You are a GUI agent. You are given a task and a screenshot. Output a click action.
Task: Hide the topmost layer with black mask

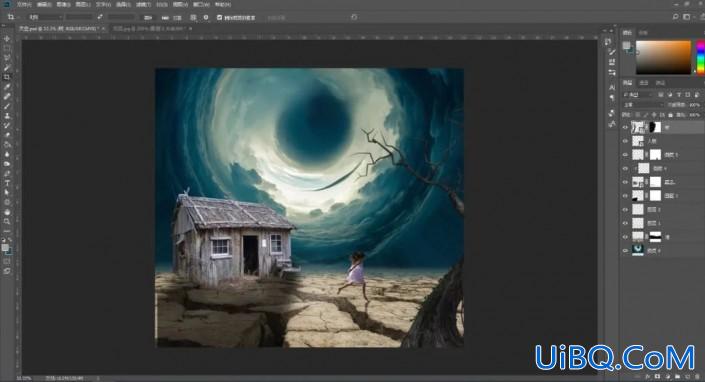click(625, 128)
